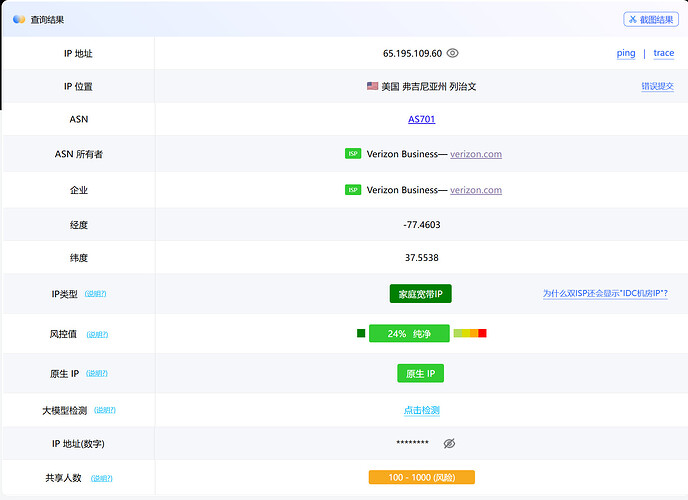Select location text 美国 弗吉尼亚州 列治文
688x500 pixels.
428,86
